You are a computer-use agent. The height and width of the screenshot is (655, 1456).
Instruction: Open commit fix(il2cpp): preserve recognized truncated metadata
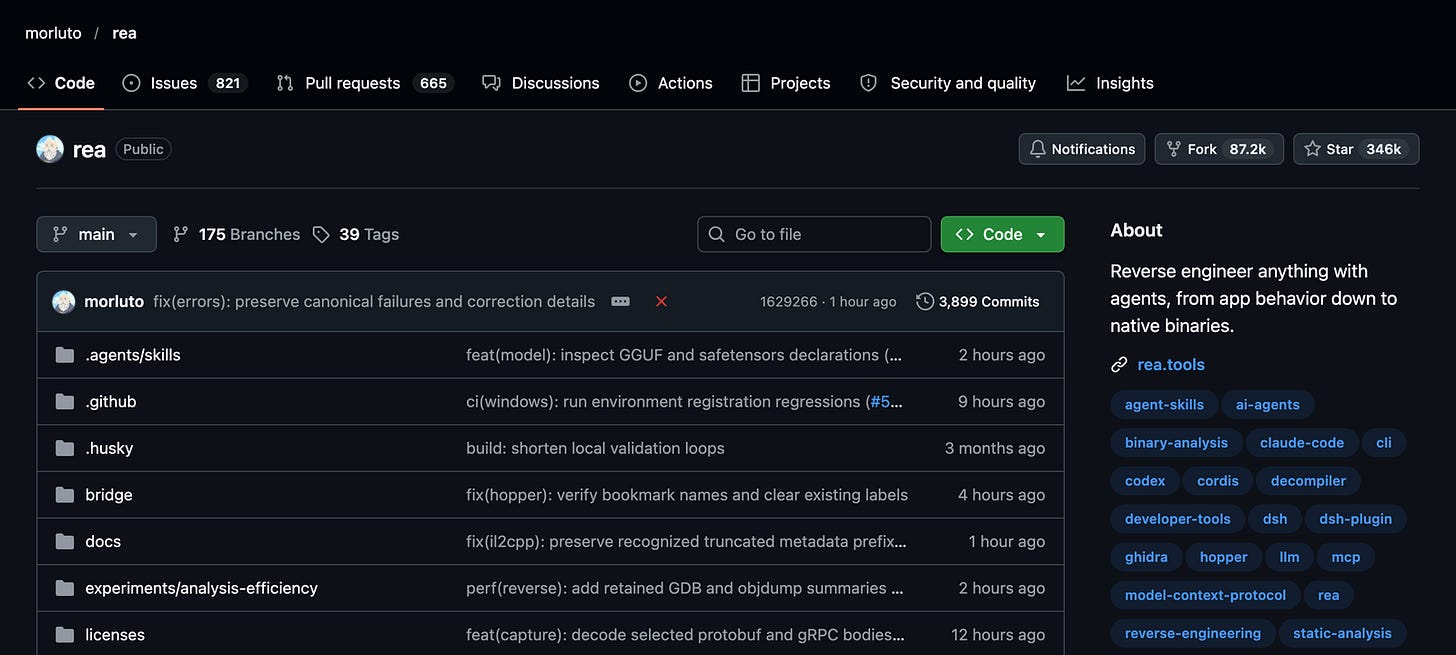(x=686, y=541)
